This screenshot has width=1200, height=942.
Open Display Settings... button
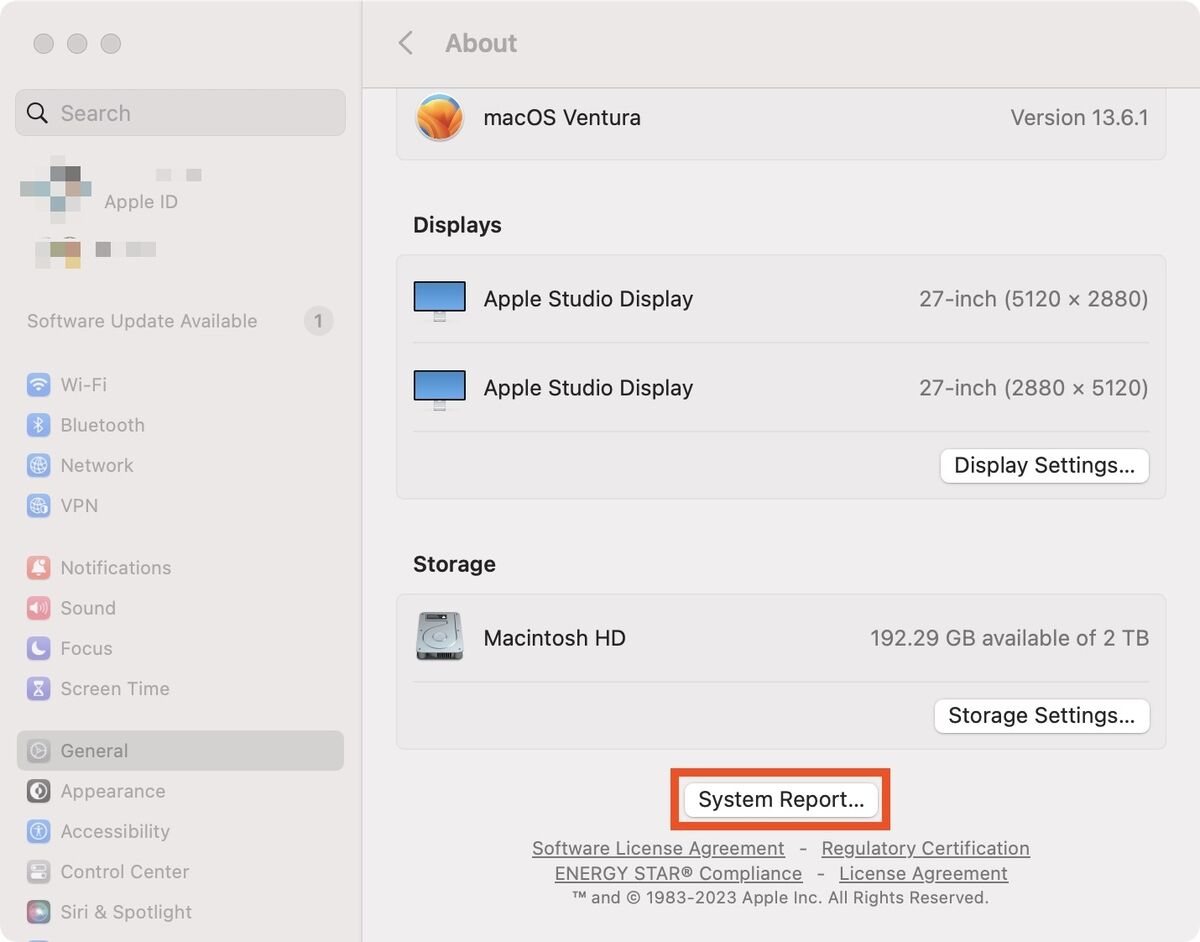[x=1044, y=465]
